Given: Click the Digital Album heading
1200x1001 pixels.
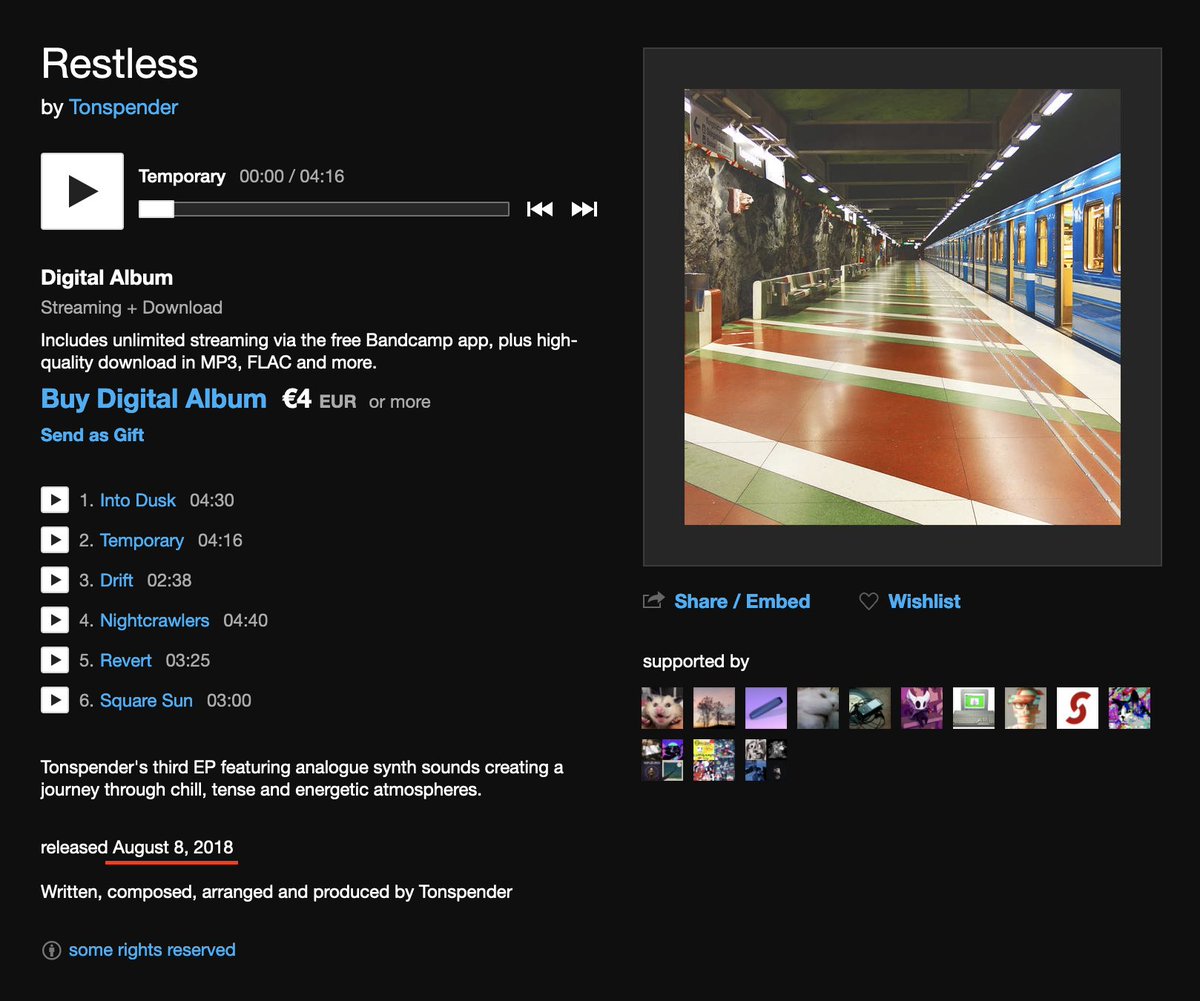Looking at the screenshot, I should point(107,278).
